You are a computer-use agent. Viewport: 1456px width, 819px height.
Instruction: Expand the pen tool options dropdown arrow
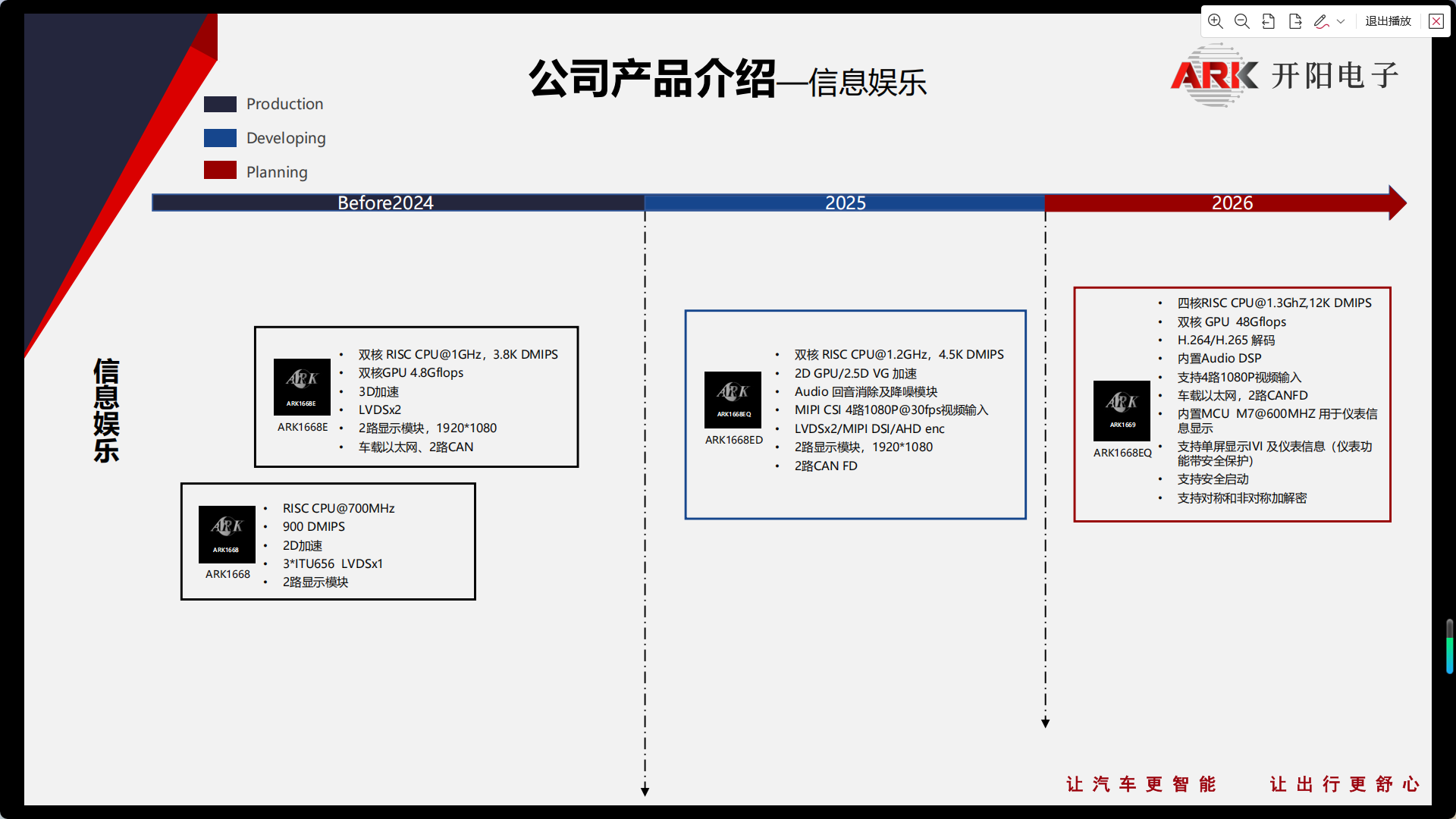tap(1341, 21)
